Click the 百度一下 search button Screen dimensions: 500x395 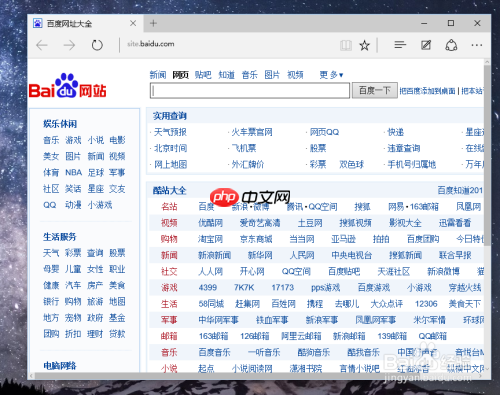point(375,90)
